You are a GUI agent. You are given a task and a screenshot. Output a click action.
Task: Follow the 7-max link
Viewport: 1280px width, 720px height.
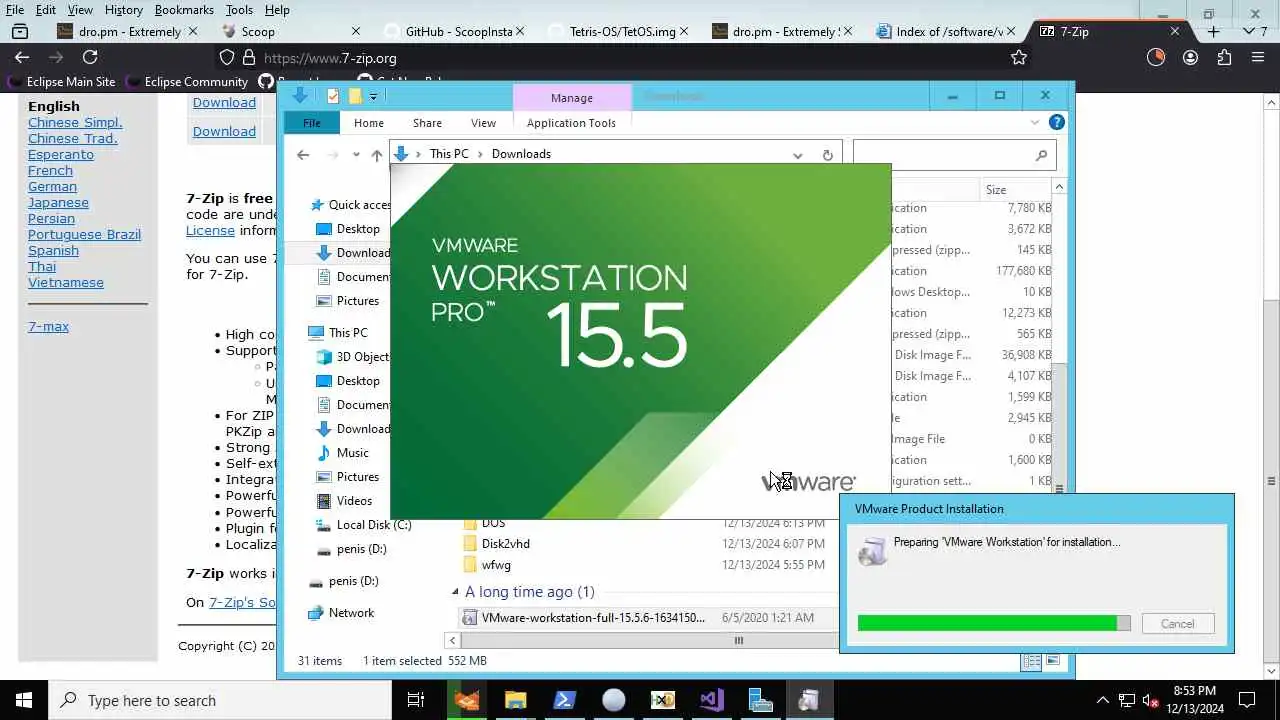pyautogui.click(x=48, y=327)
